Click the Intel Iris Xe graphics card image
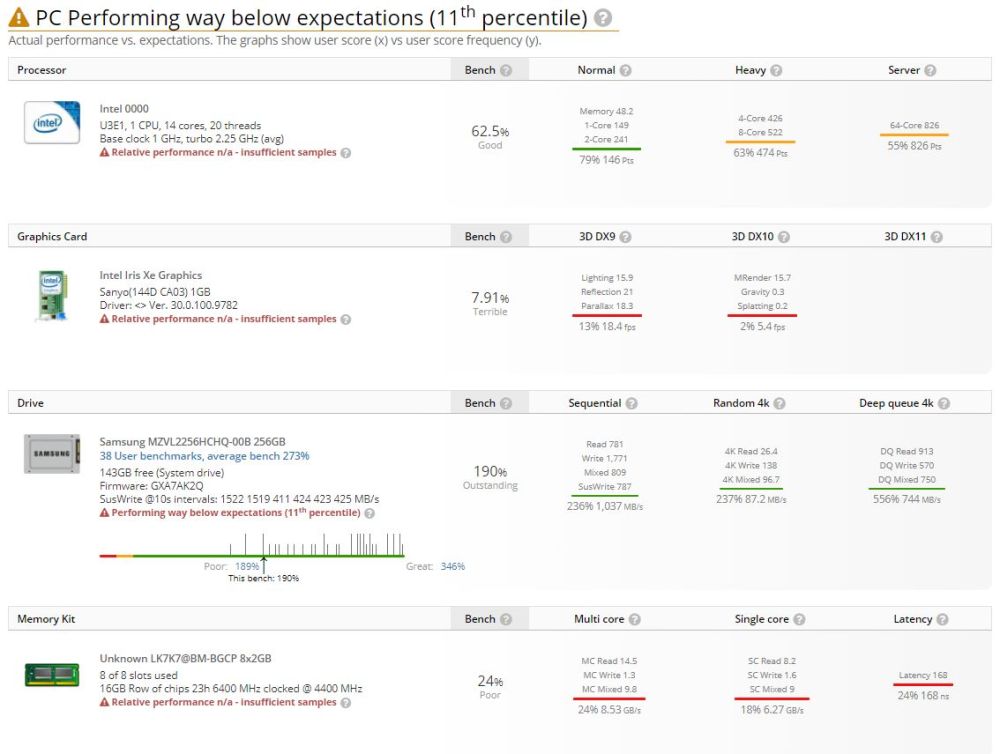The width and height of the screenshot is (1000, 754). pos(52,294)
